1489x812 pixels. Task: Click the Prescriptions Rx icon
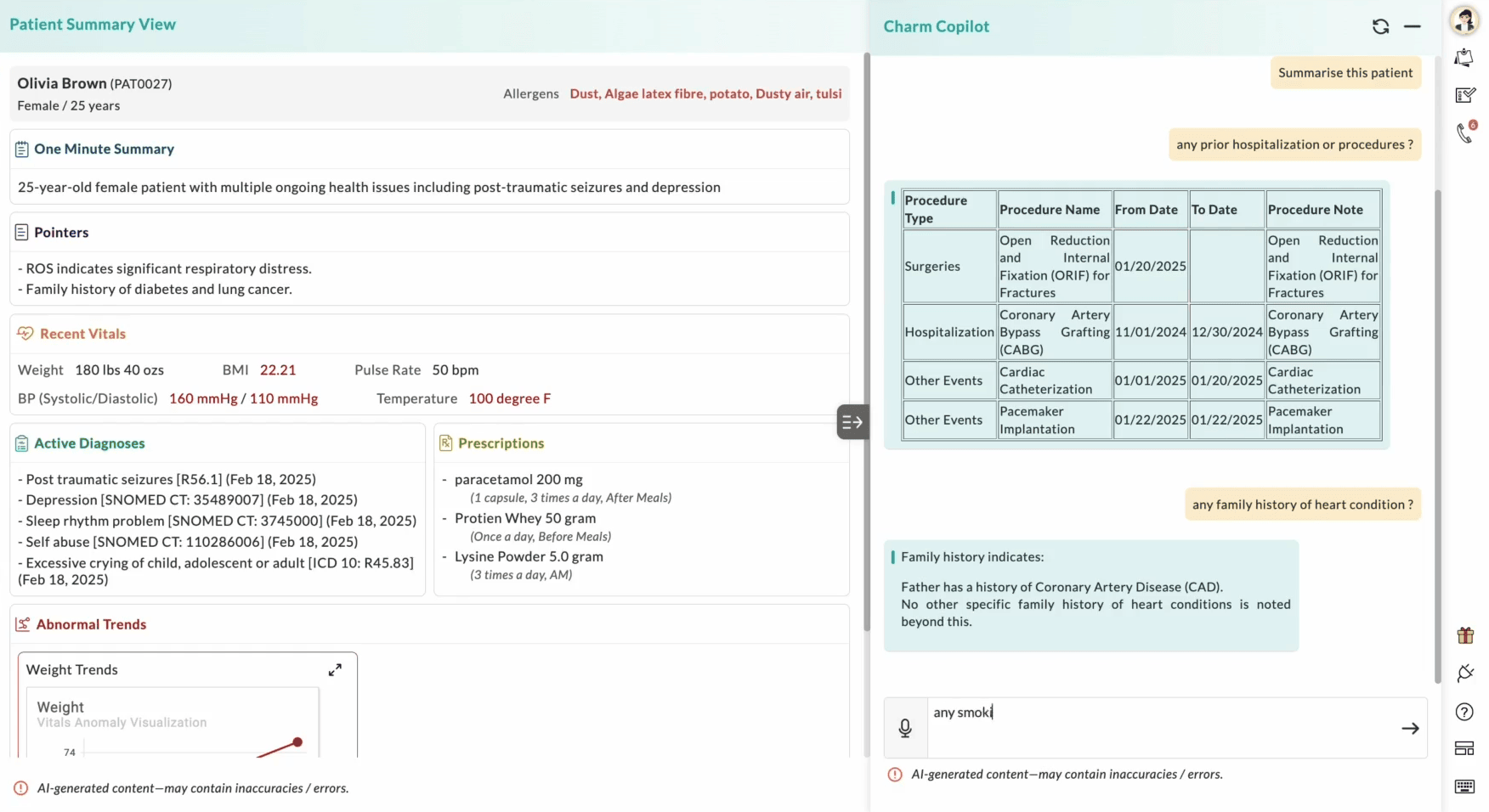tap(445, 443)
